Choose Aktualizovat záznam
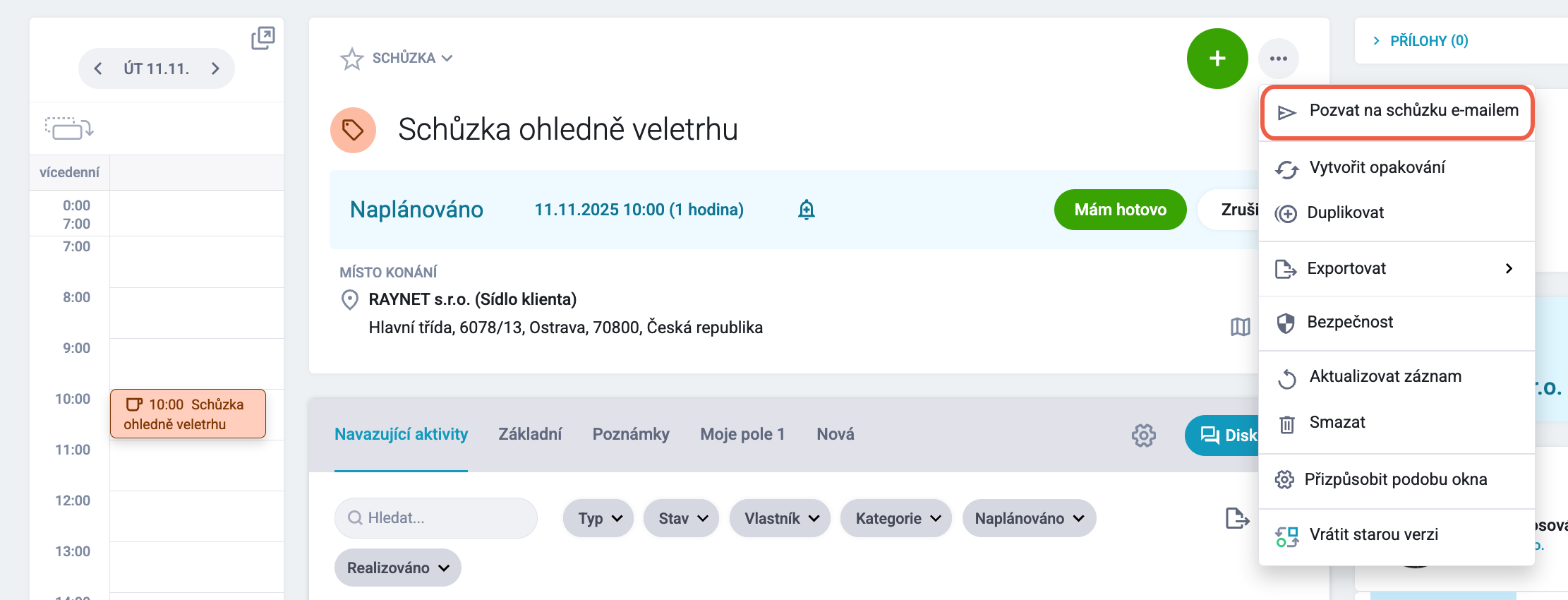Viewport: 1568px width, 600px height. coord(1397,377)
